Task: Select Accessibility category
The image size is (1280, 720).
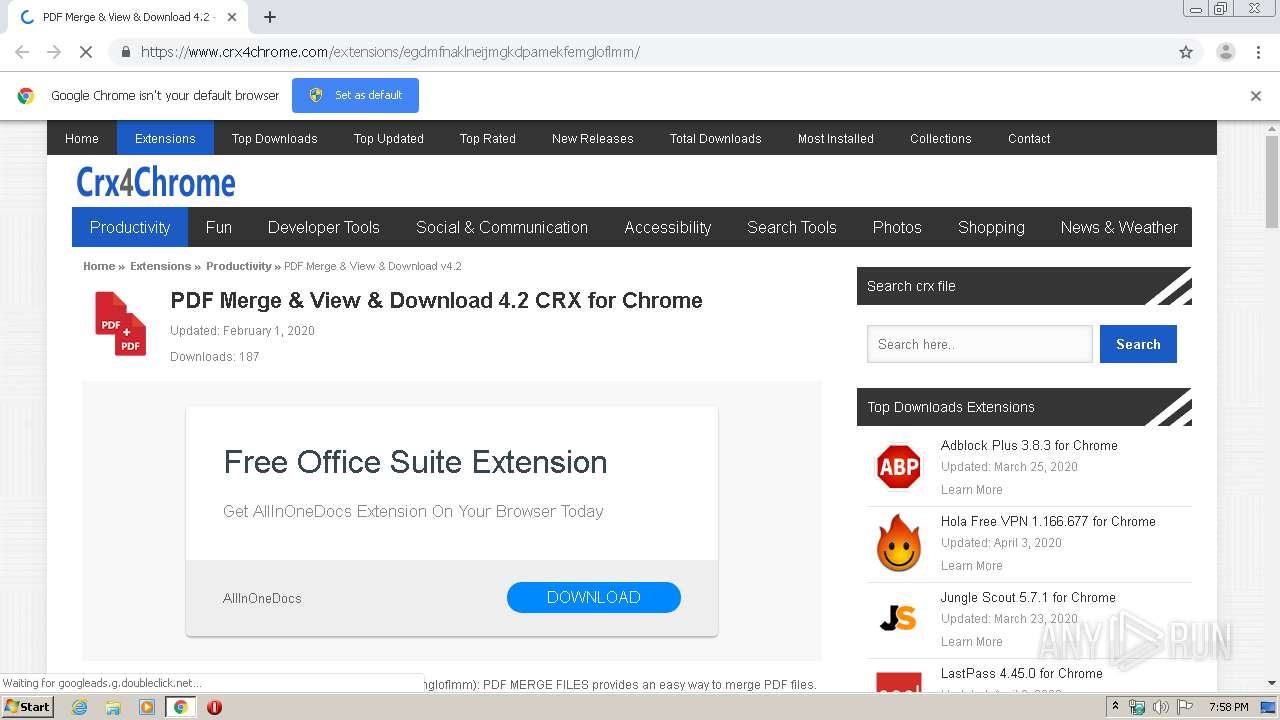Action: pos(668,227)
